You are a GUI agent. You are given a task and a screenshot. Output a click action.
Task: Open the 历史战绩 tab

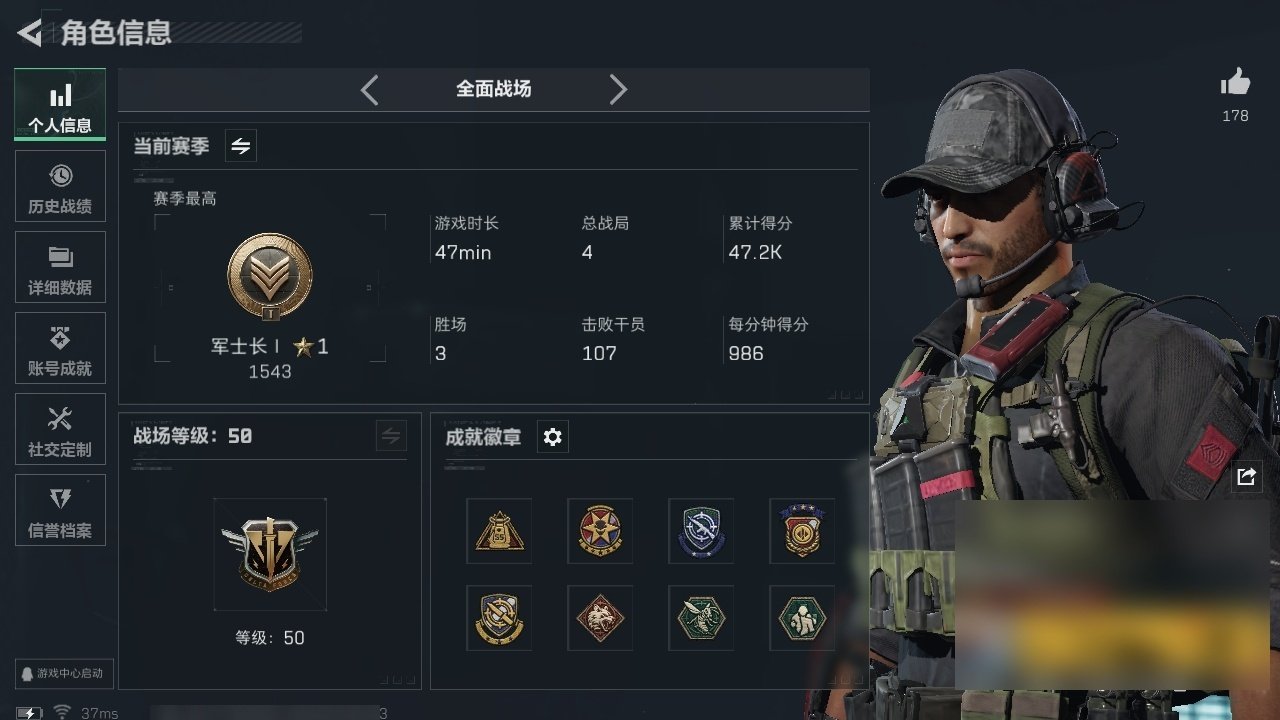[x=60, y=190]
